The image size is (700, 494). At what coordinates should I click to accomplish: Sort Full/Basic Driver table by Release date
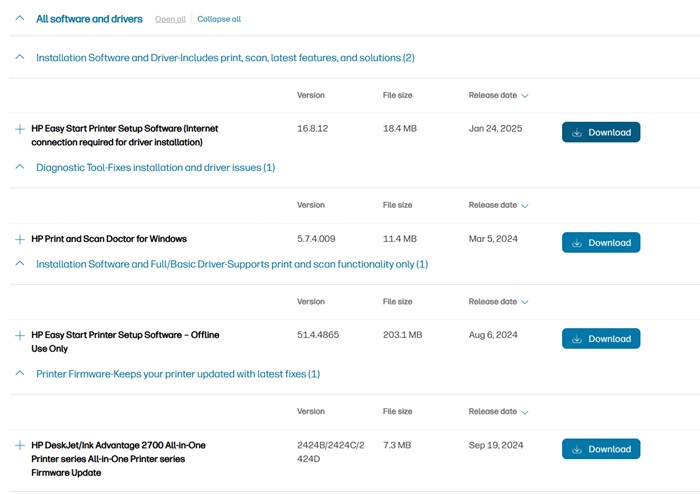click(x=498, y=302)
